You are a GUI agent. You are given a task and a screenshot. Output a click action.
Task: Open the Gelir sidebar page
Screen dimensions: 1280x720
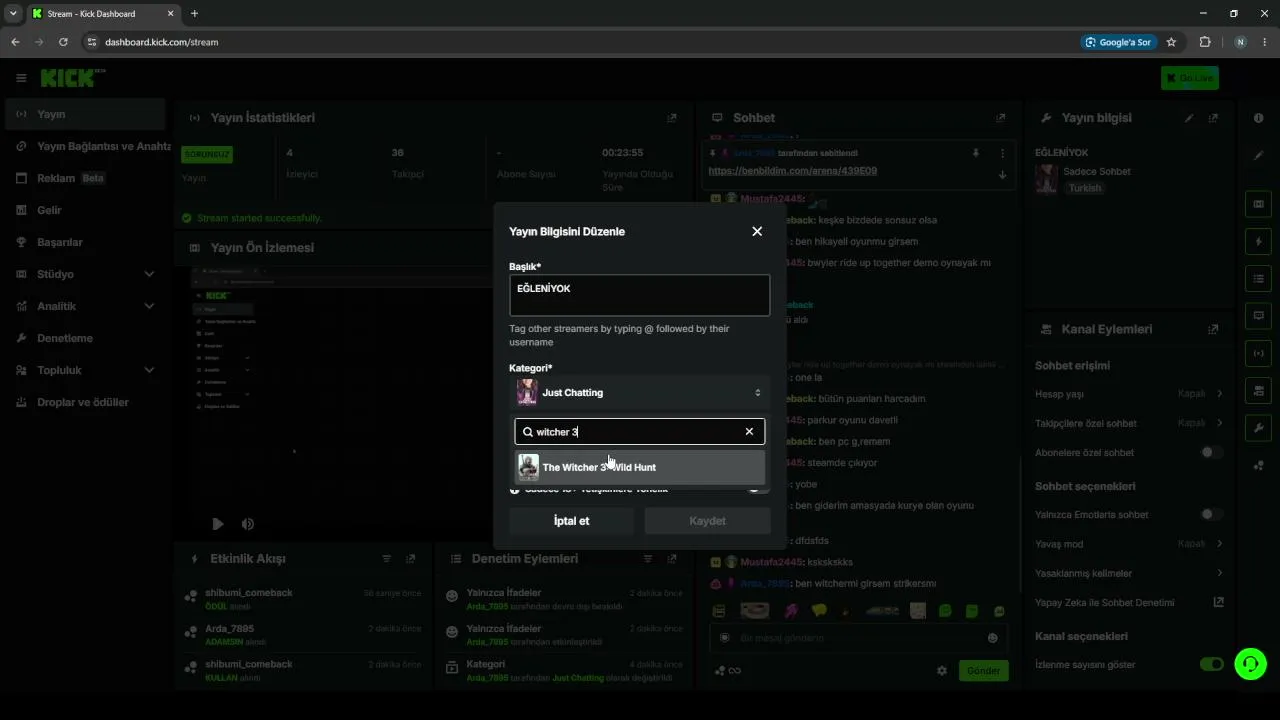tap(85, 210)
